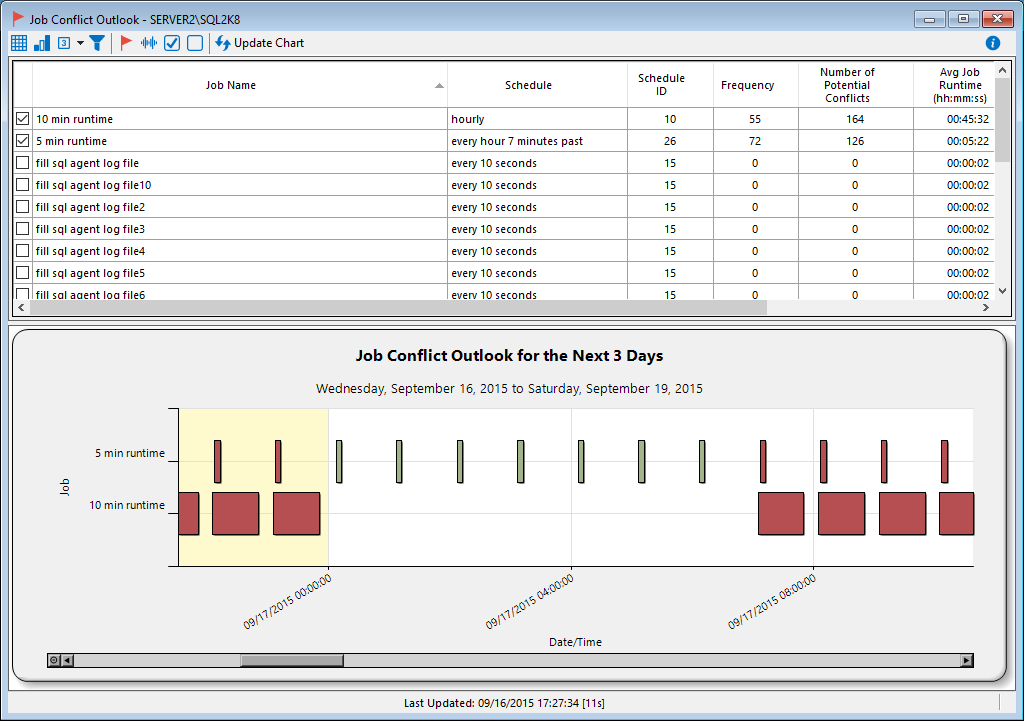This screenshot has width=1024, height=721.
Task: Click the frequency value 72 cell
Action: 756,141
